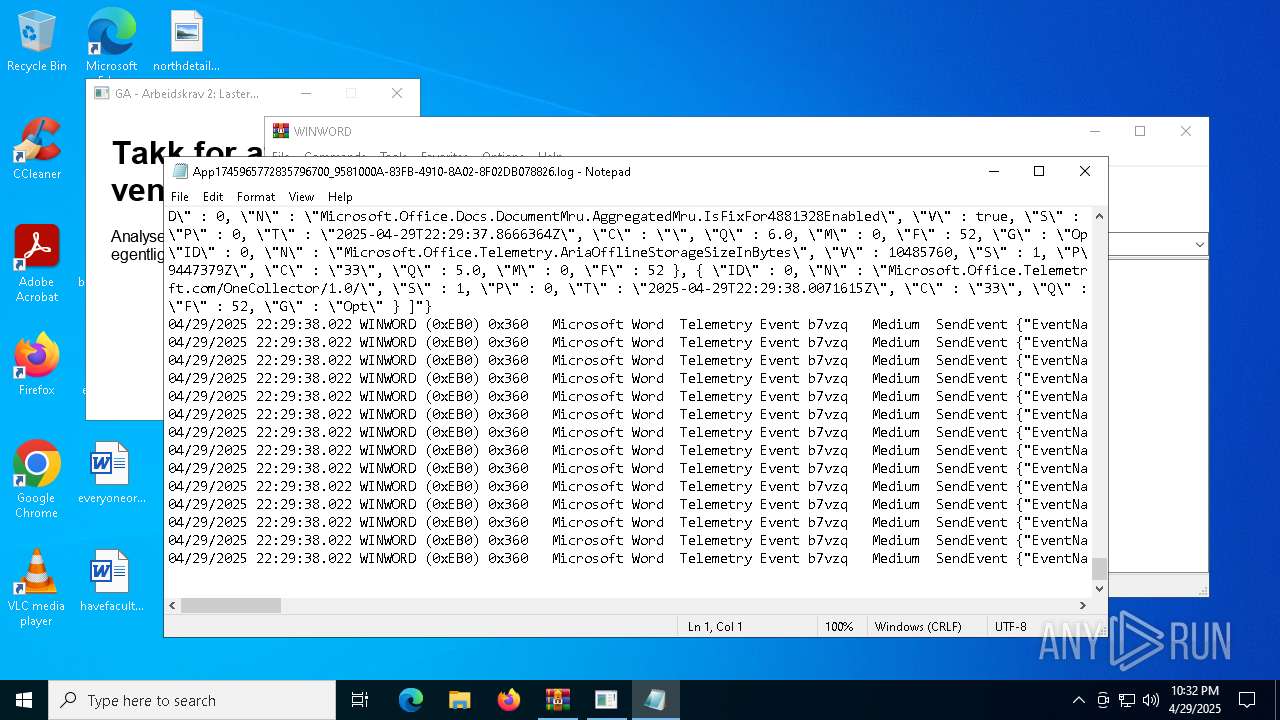Image resolution: width=1280 pixels, height=720 pixels.
Task: Launch Firefox desktop shortcut
Action: 37,364
